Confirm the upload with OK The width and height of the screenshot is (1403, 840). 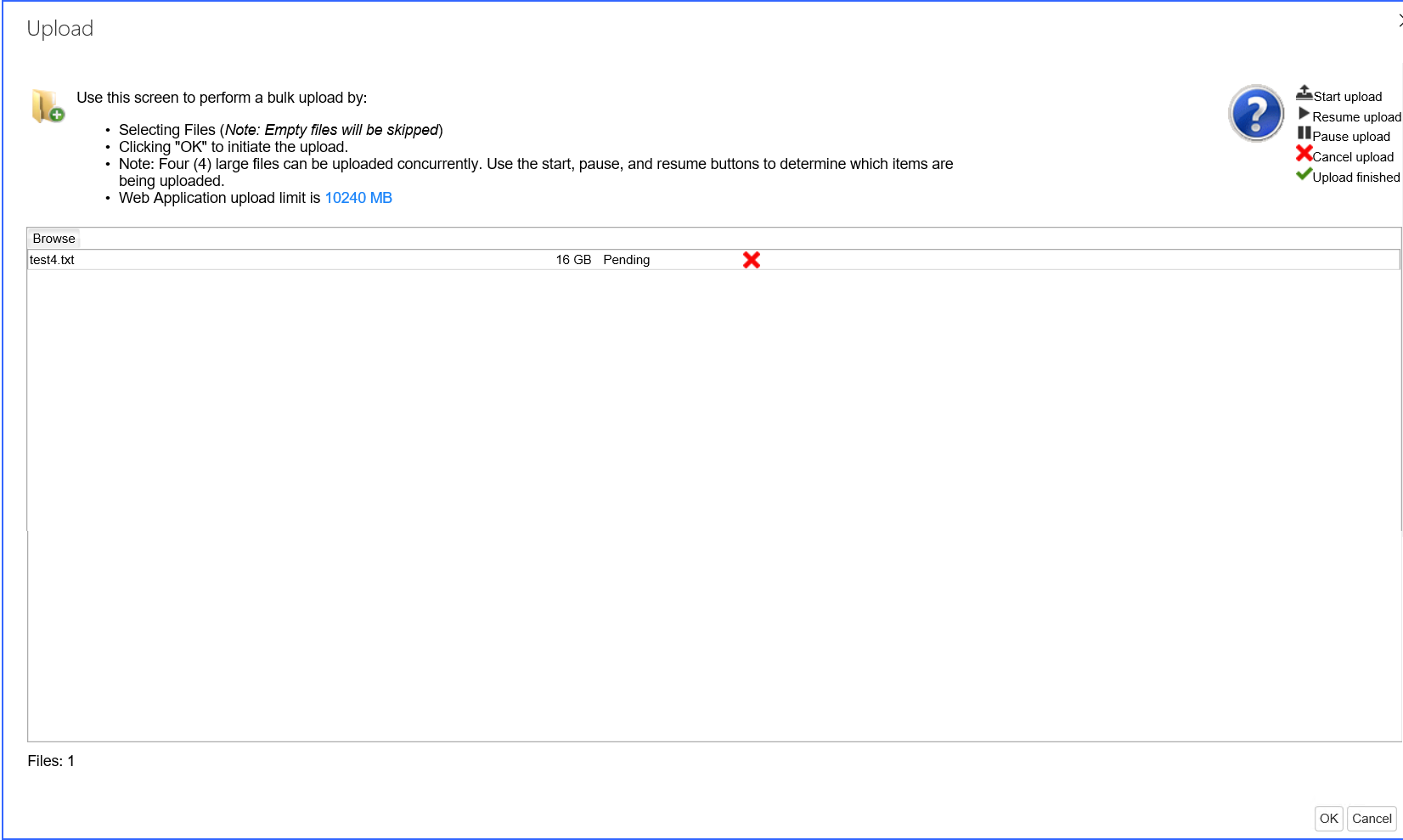pyautogui.click(x=1328, y=818)
